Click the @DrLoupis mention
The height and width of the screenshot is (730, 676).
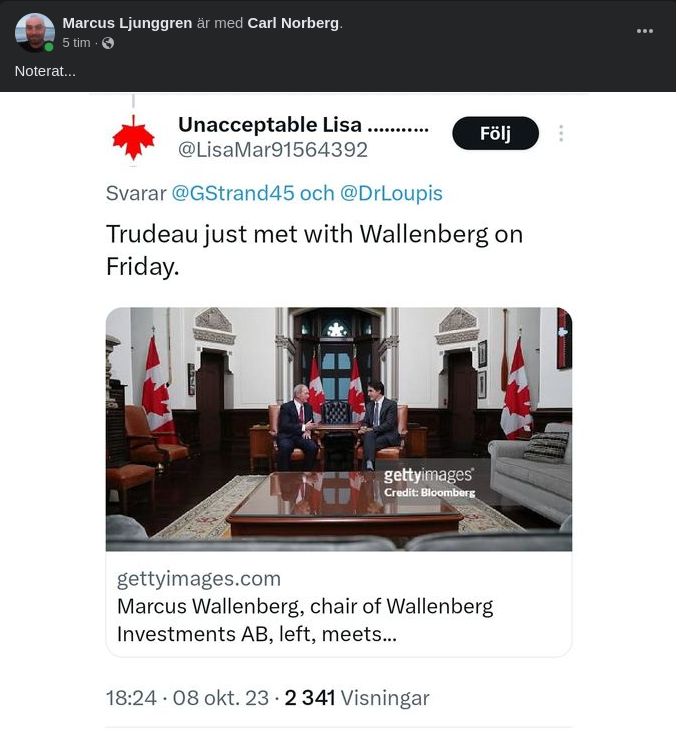click(x=391, y=193)
